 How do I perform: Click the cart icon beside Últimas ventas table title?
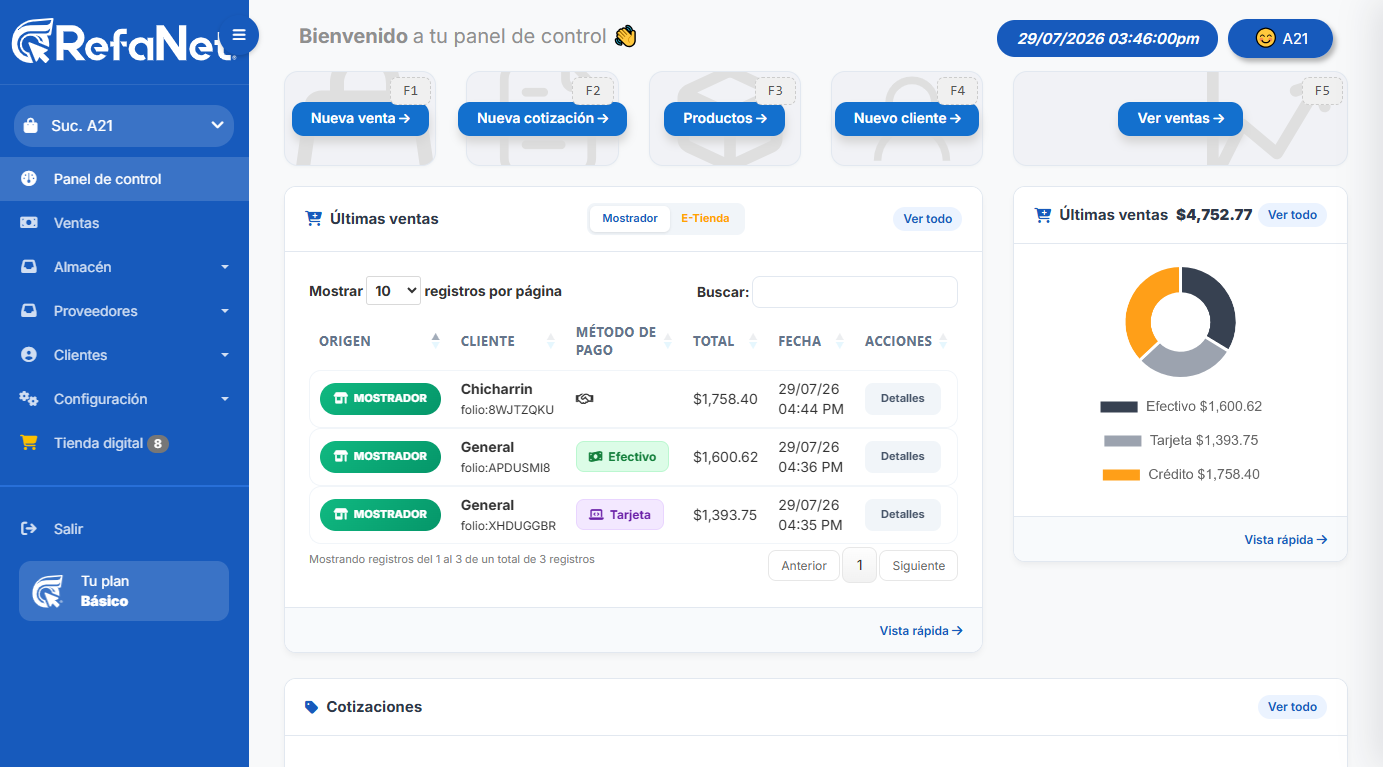(314, 219)
